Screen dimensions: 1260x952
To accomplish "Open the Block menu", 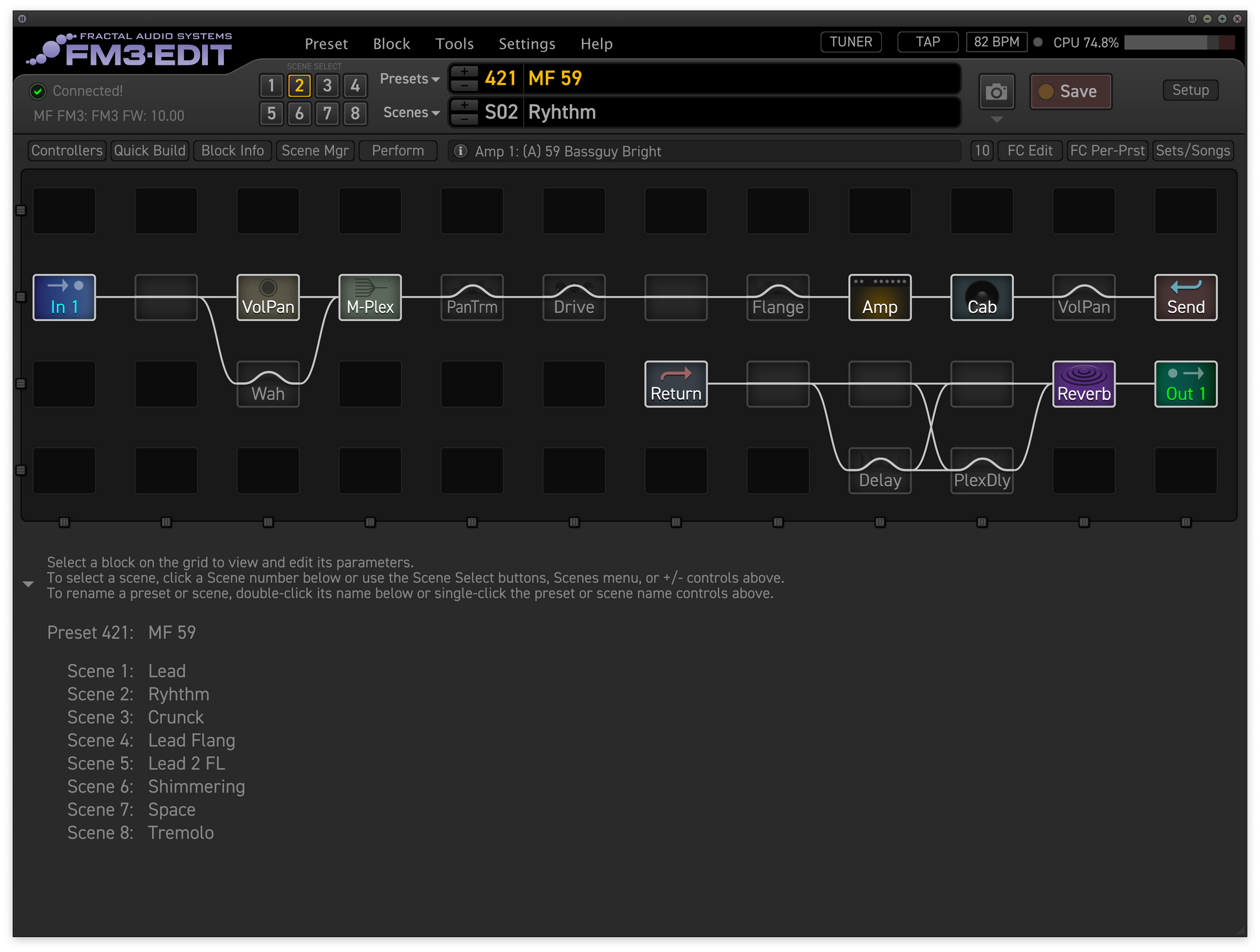I will [x=391, y=44].
